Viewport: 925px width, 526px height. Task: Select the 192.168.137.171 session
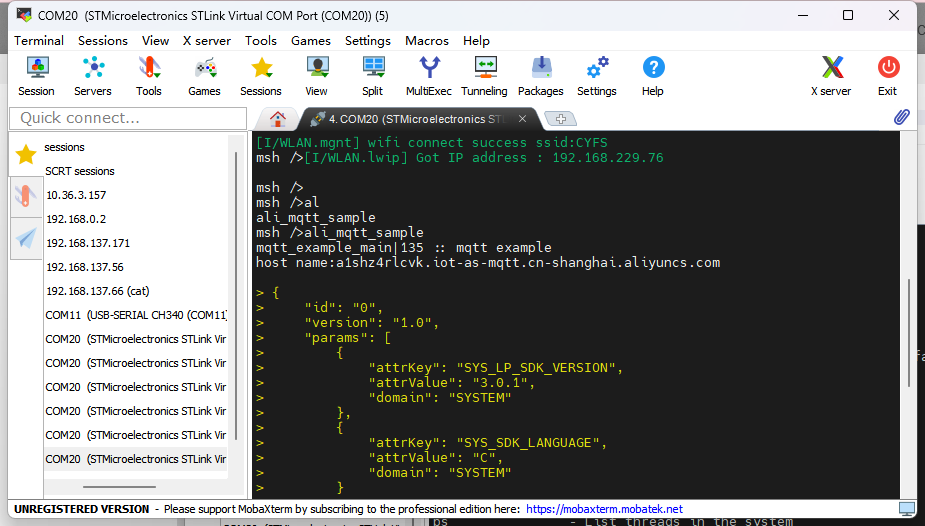click(x=88, y=243)
